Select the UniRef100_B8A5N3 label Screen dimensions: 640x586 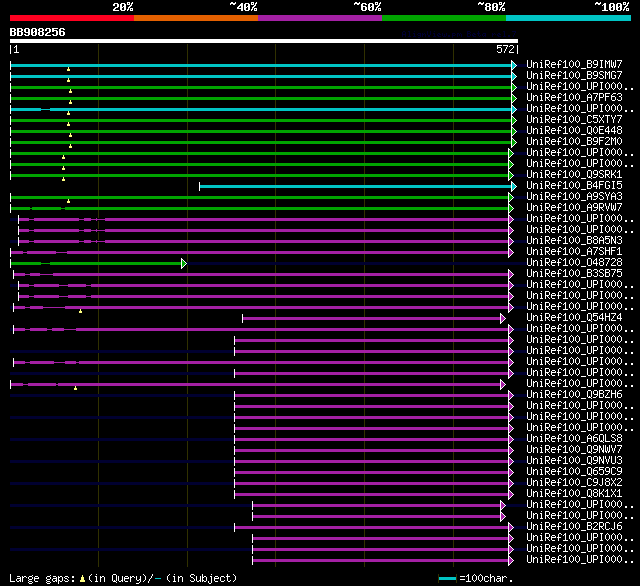coord(574,240)
